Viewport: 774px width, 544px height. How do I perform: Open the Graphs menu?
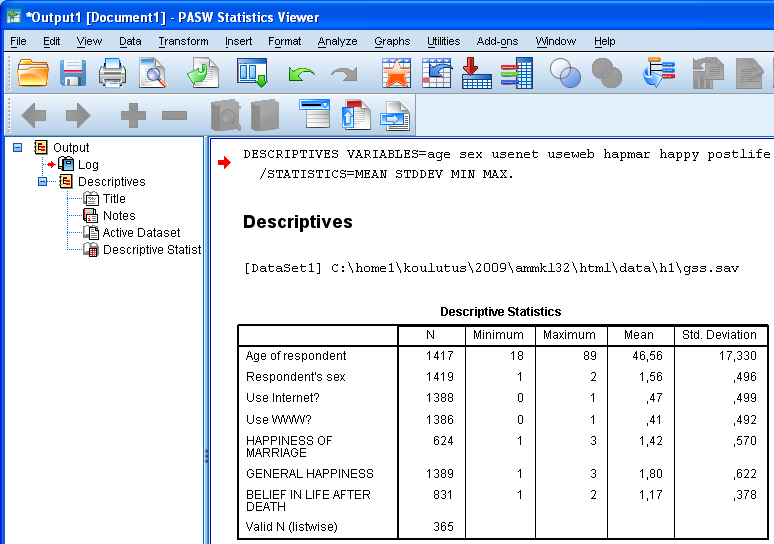(x=392, y=41)
